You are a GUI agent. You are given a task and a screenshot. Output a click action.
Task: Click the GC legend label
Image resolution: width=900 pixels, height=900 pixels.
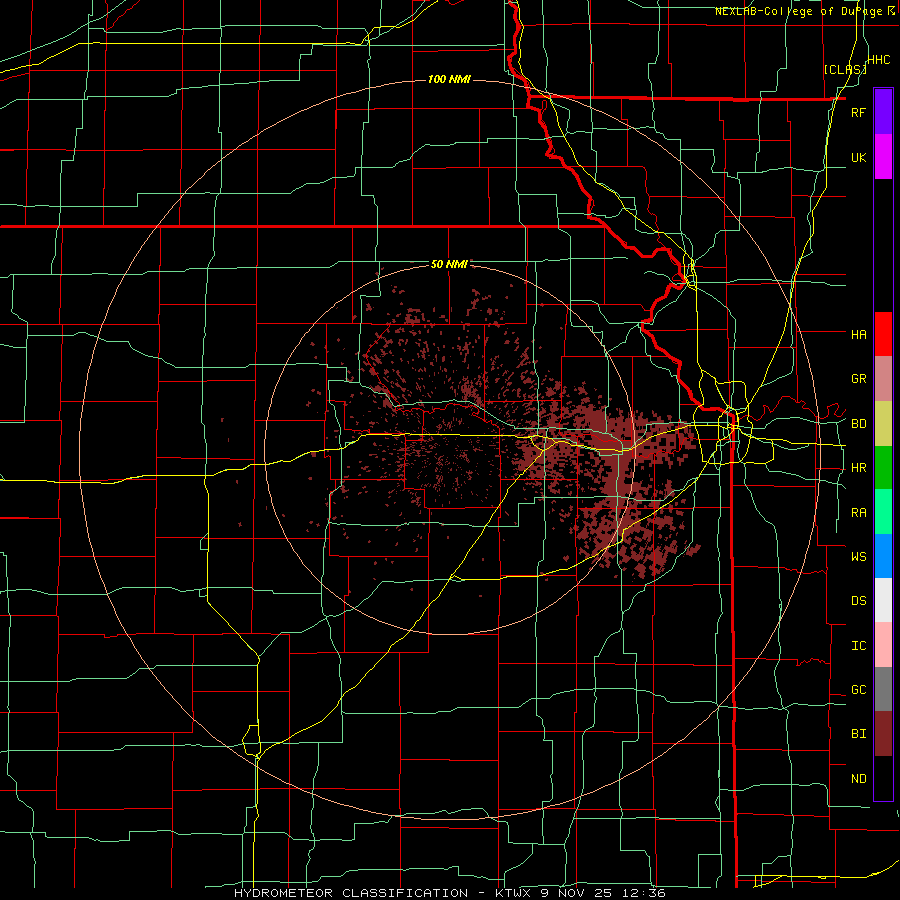[x=858, y=690]
